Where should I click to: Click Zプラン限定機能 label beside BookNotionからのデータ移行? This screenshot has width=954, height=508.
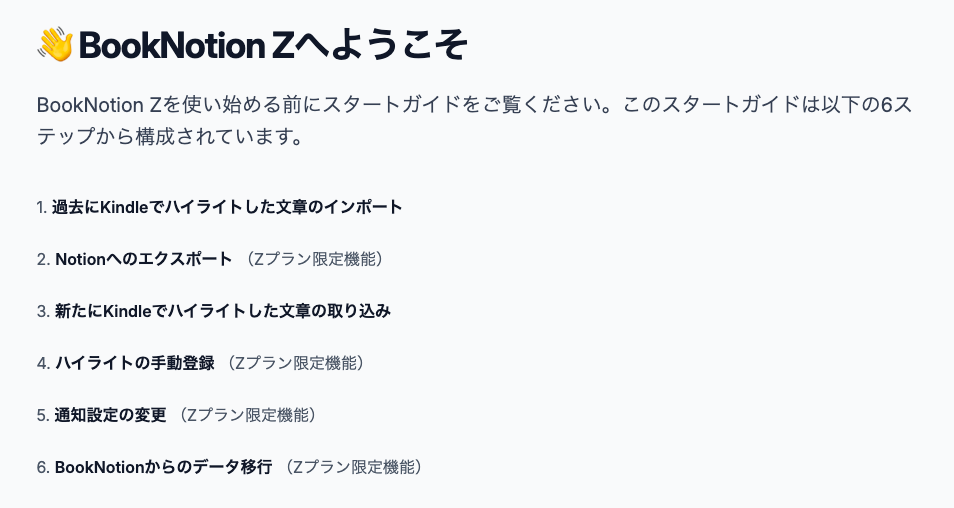tap(353, 467)
